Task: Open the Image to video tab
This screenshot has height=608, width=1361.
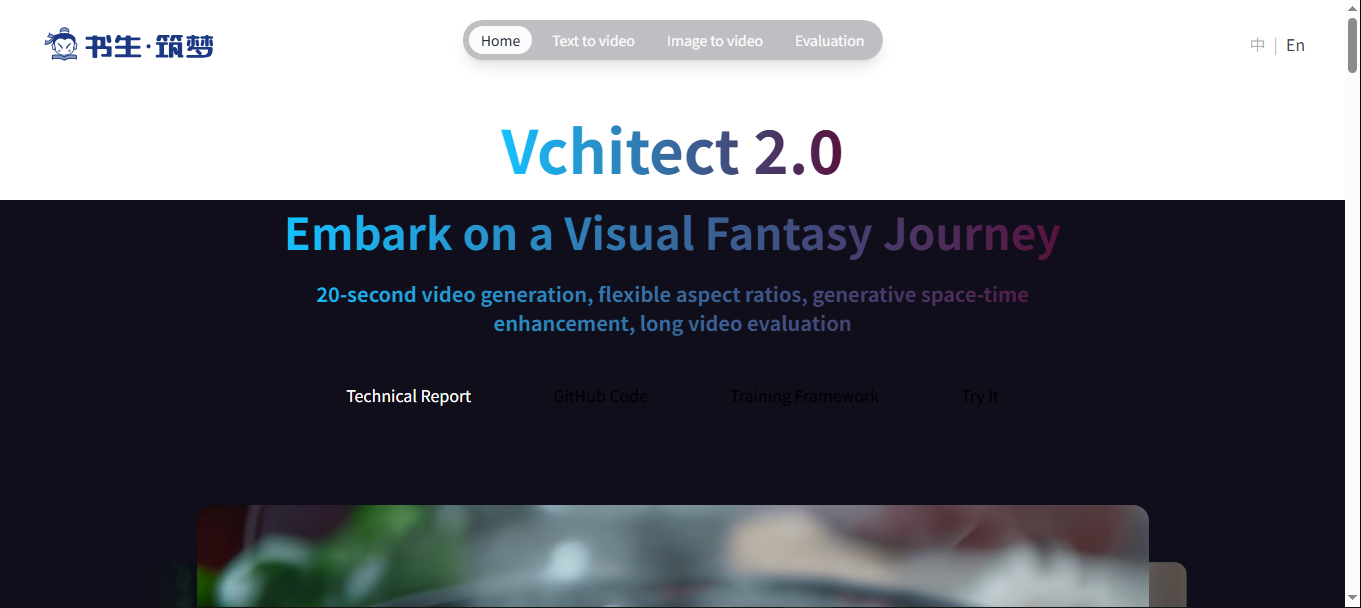Action: coord(715,41)
